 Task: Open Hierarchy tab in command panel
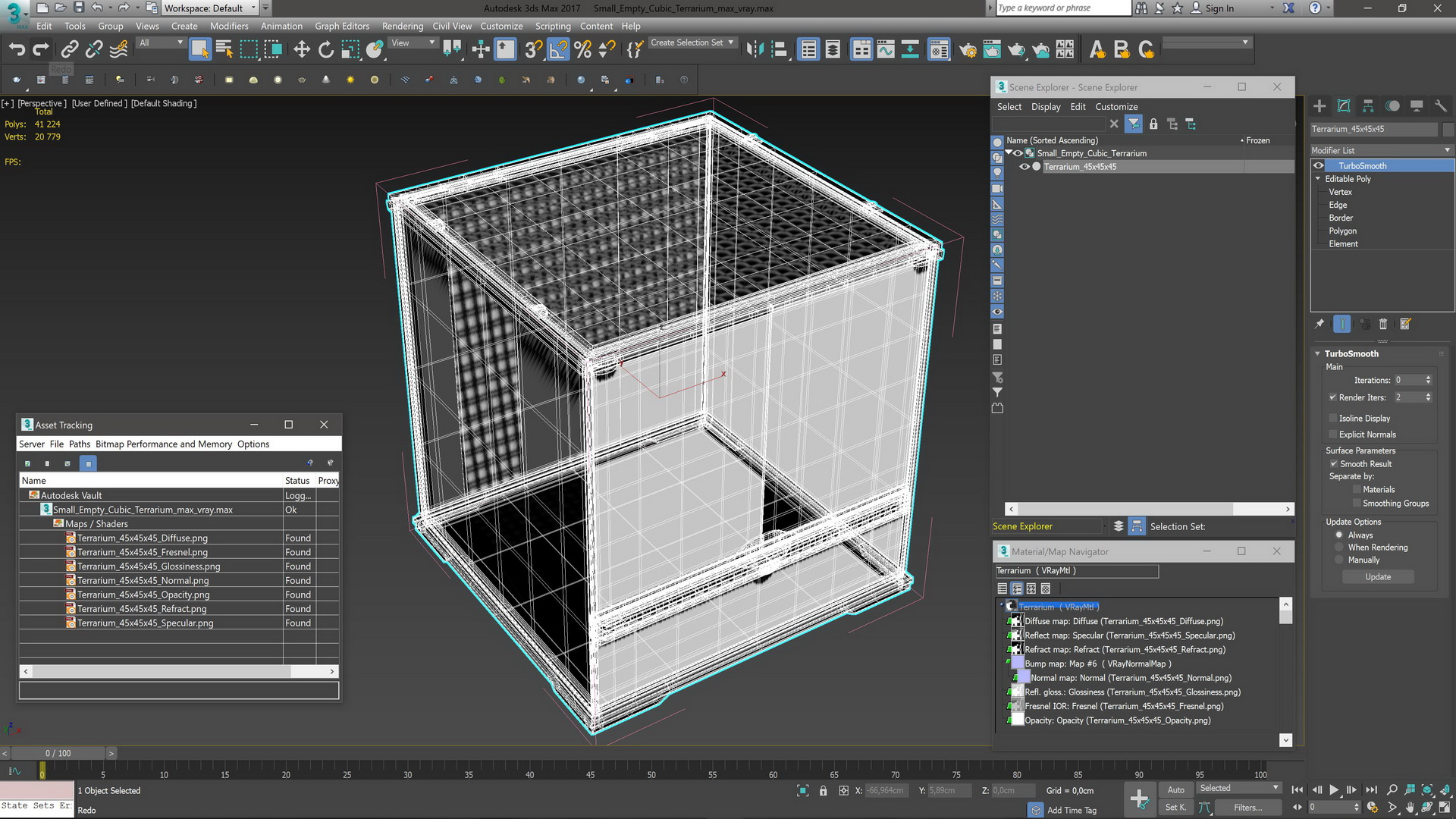[x=1368, y=106]
